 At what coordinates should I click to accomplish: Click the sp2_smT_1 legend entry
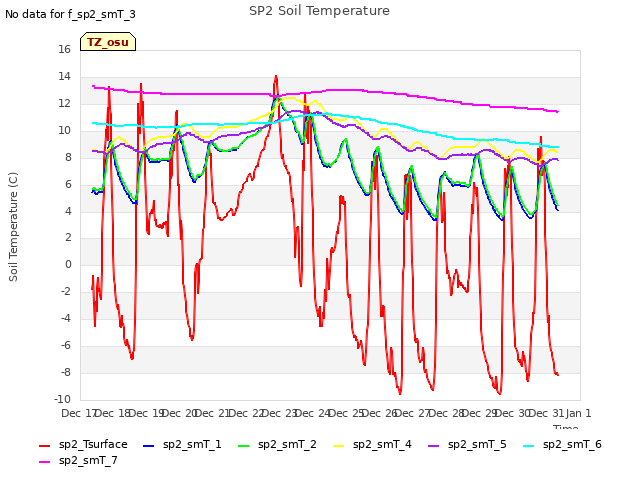tap(182, 444)
